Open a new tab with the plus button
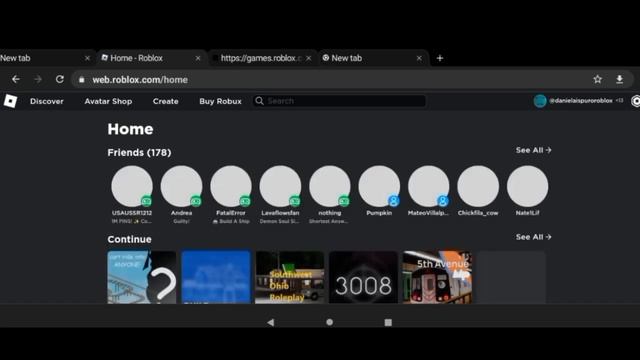Viewport: 640px width, 360px height. pos(440,58)
